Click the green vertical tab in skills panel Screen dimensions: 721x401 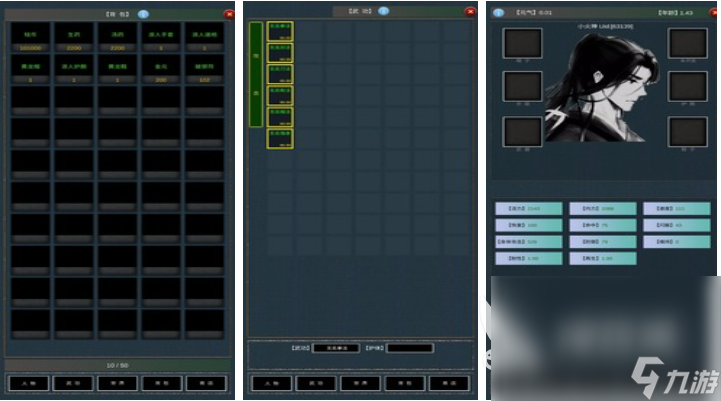256,74
